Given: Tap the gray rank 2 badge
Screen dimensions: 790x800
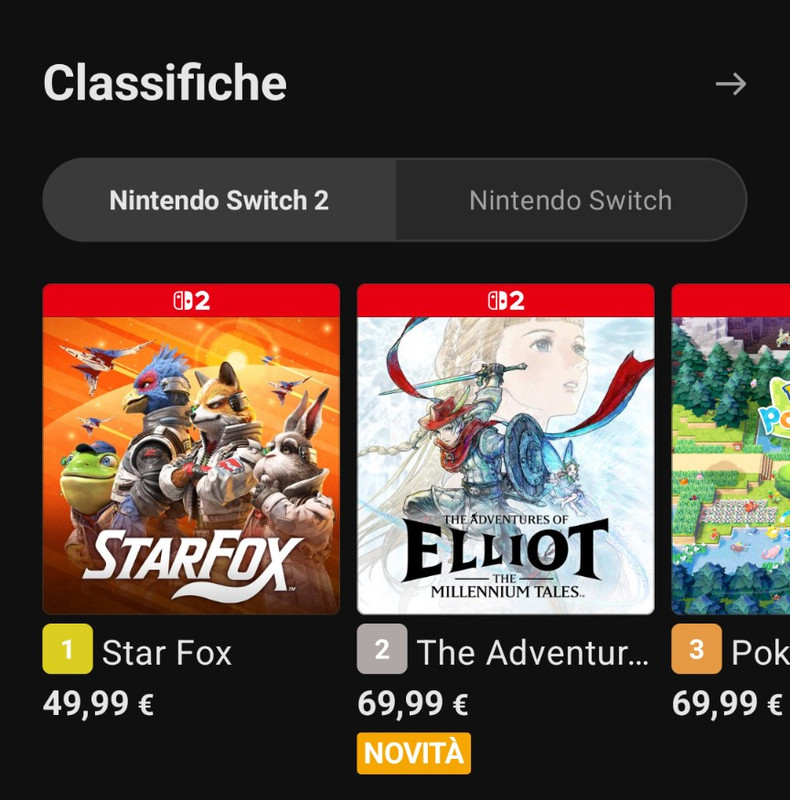Looking at the screenshot, I should (x=382, y=649).
